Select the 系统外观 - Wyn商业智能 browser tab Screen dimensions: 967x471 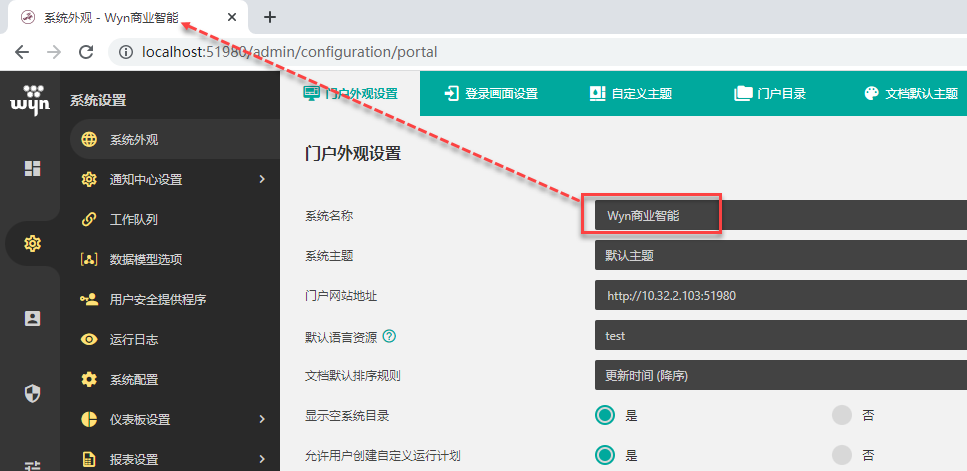point(126,17)
